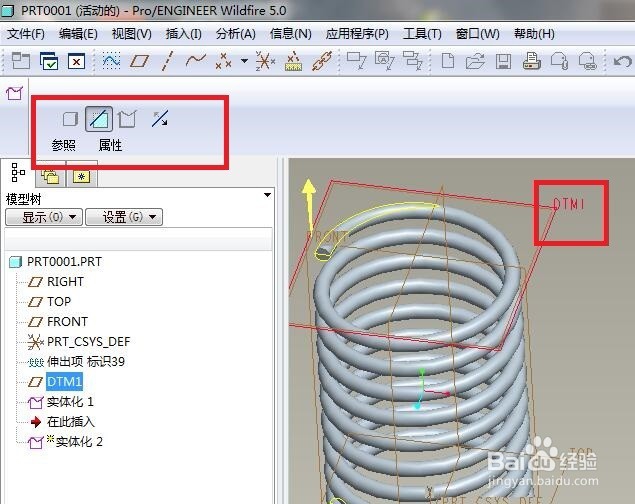The height and width of the screenshot is (504, 635).
Task: Click the Save floppy disk icon
Action: (x=503, y=62)
